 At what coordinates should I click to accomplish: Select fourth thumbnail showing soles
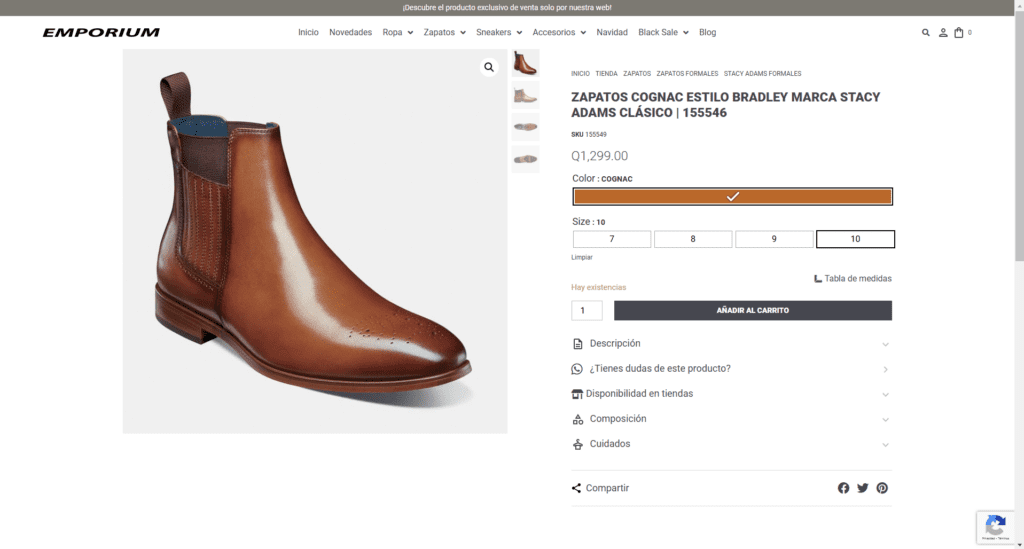tap(525, 159)
